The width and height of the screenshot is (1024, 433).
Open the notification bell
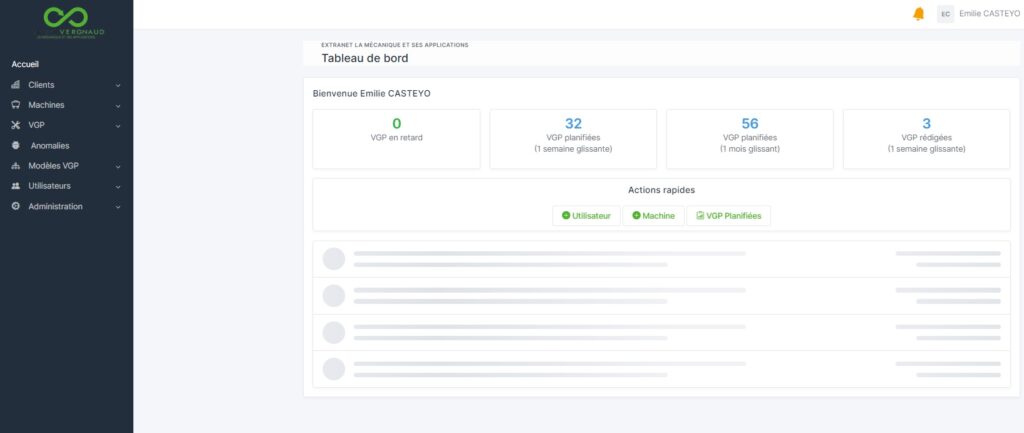tap(918, 14)
